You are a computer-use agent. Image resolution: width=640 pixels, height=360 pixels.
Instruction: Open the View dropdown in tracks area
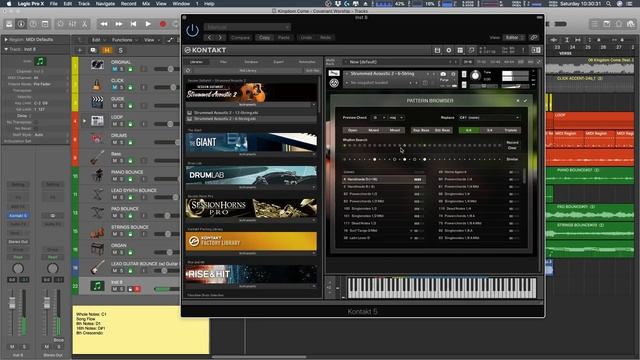[151, 40]
